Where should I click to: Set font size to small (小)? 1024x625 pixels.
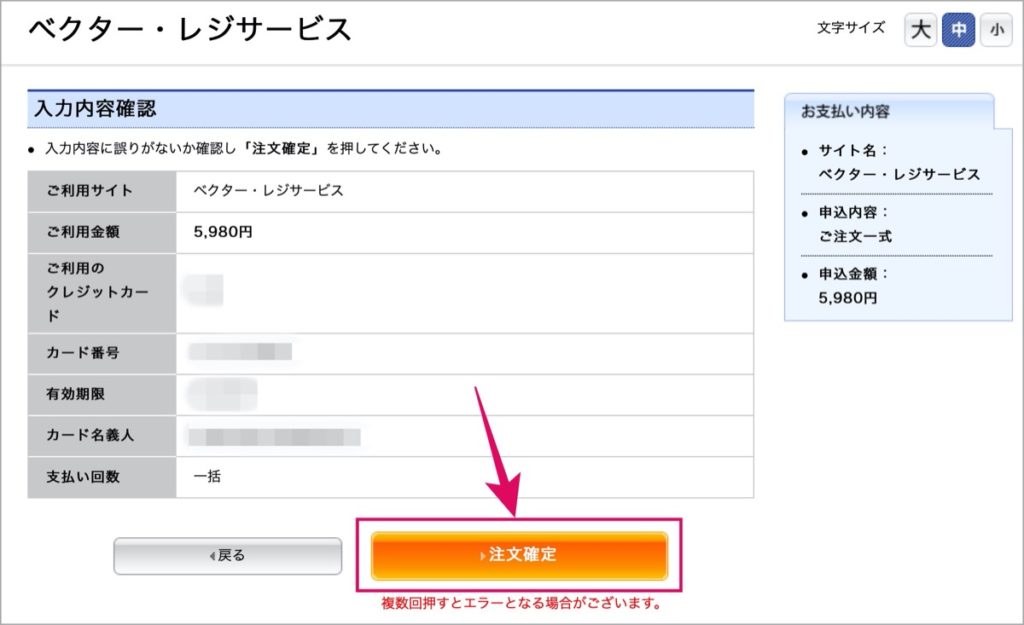point(996,30)
